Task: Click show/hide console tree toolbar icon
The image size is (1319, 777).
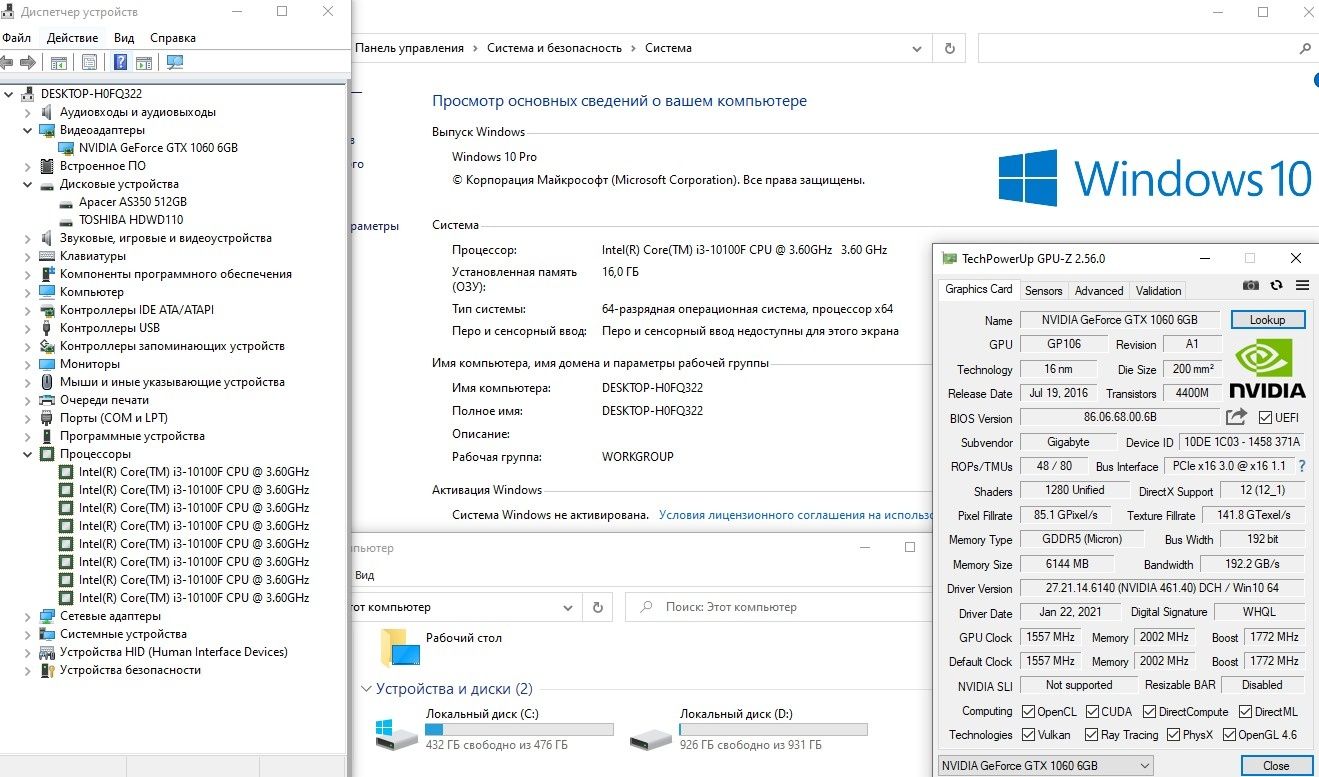Action: (59, 62)
